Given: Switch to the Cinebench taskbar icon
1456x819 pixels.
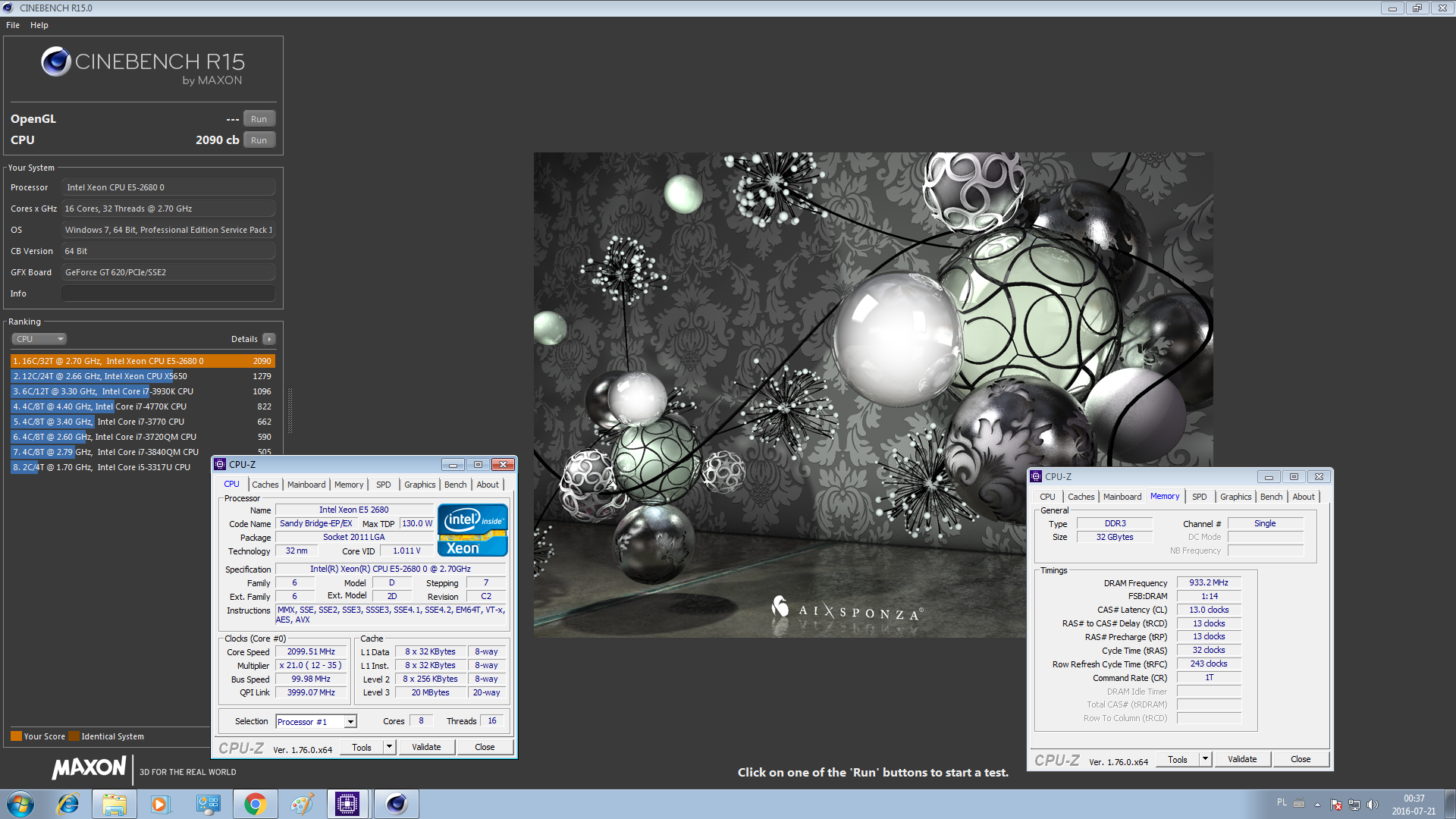Looking at the screenshot, I should [397, 804].
